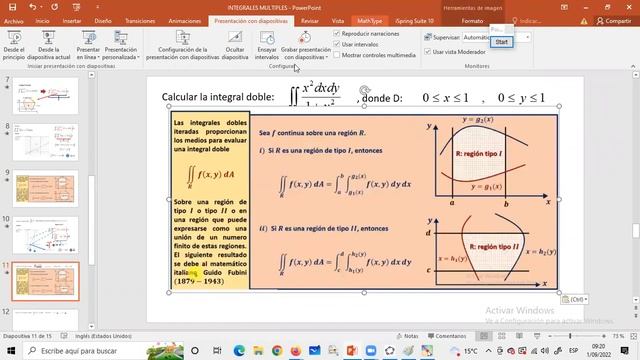Toggle Usar vista Moderador checkbox
The image size is (640, 360).
[x=427, y=52]
